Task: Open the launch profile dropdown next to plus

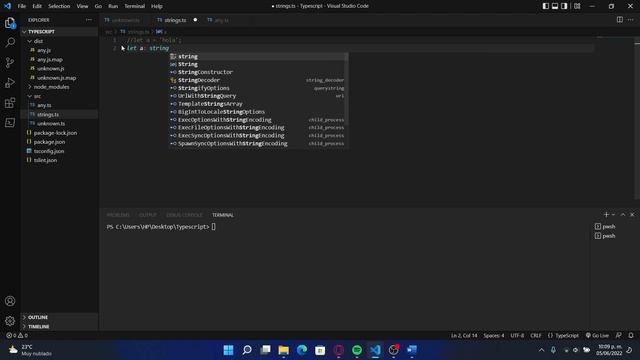Action: [613, 215]
